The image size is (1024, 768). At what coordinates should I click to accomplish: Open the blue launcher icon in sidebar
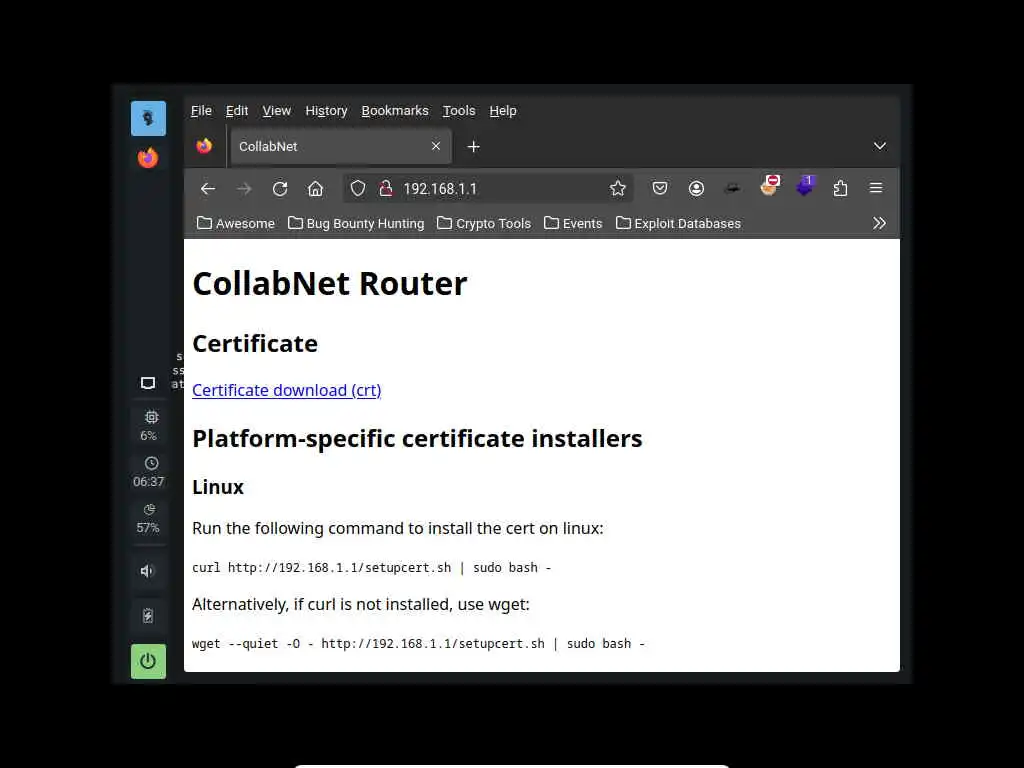[148, 118]
